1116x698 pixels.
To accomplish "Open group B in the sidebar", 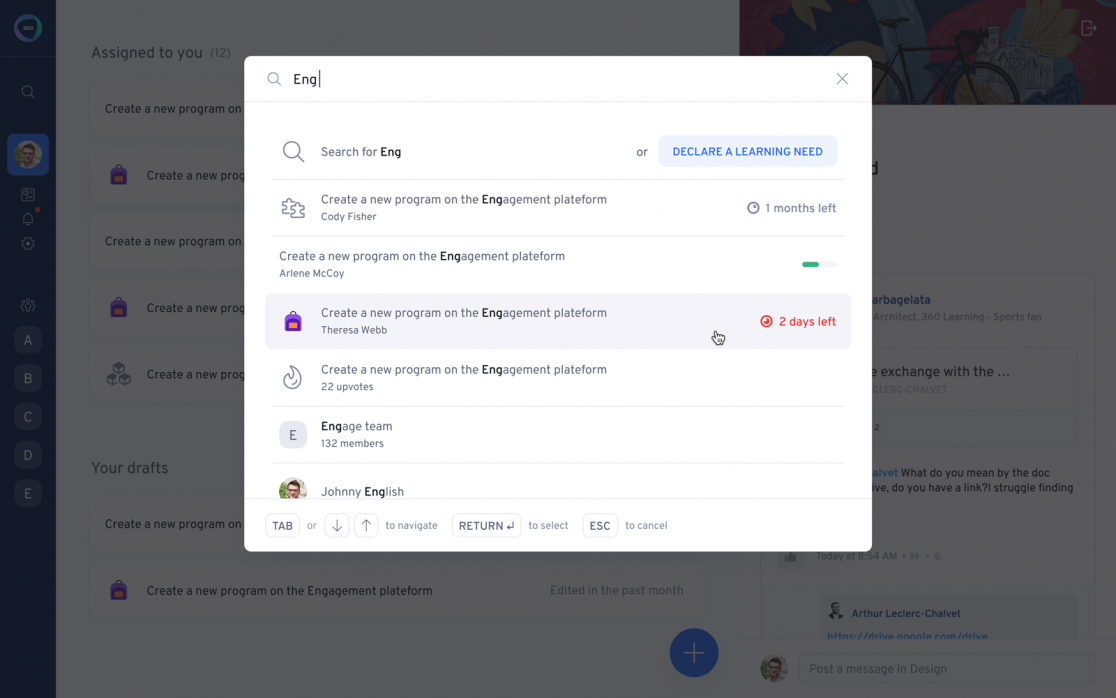I will coord(28,378).
